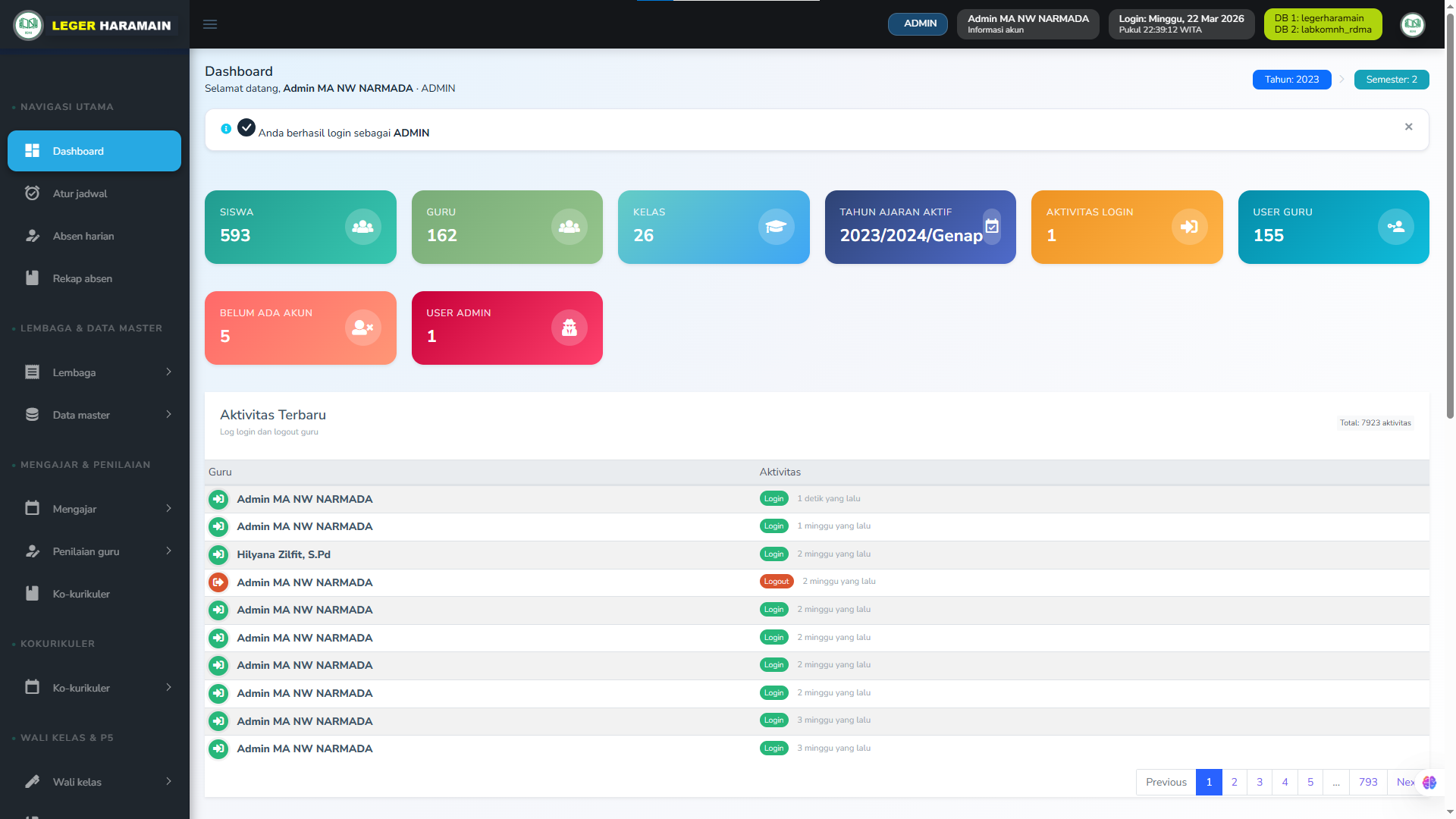1456x819 pixels.
Task: Select current page 1 in pagination
Action: [x=1209, y=782]
